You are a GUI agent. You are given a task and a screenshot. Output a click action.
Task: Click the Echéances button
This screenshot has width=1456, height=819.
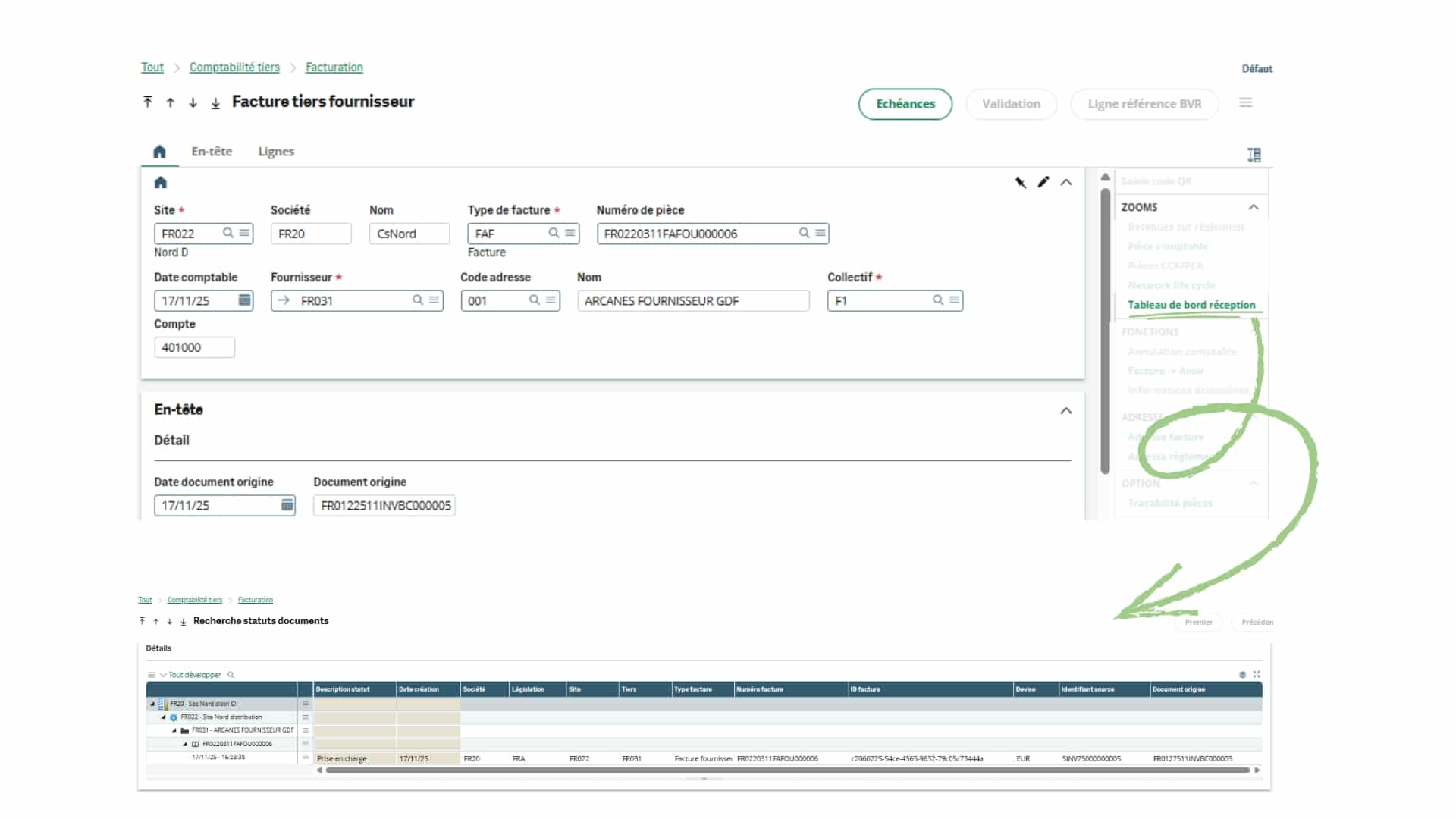tap(905, 104)
